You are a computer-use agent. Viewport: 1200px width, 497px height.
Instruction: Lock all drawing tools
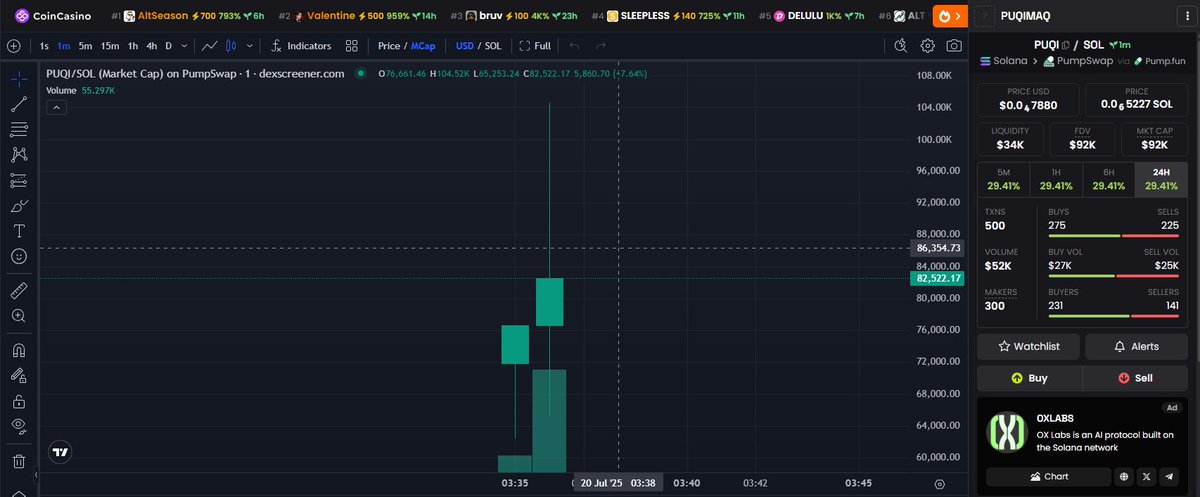click(x=18, y=402)
